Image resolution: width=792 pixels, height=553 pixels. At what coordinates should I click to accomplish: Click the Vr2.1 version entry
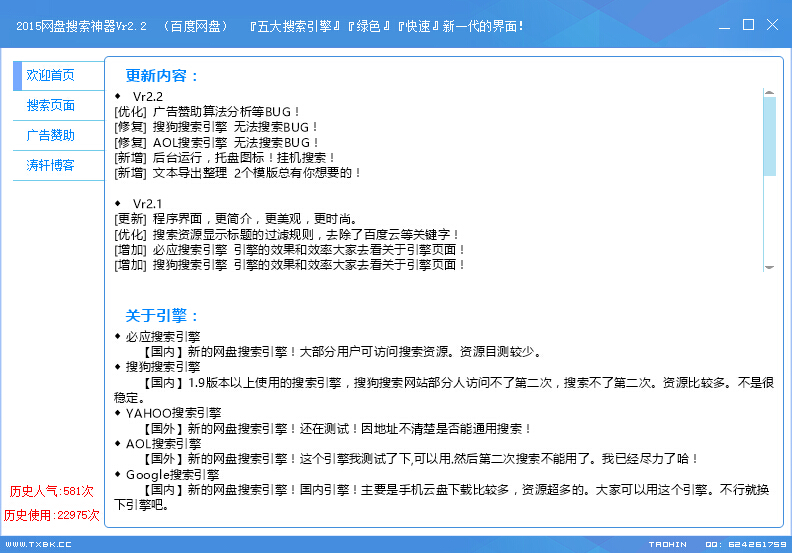tap(147, 204)
